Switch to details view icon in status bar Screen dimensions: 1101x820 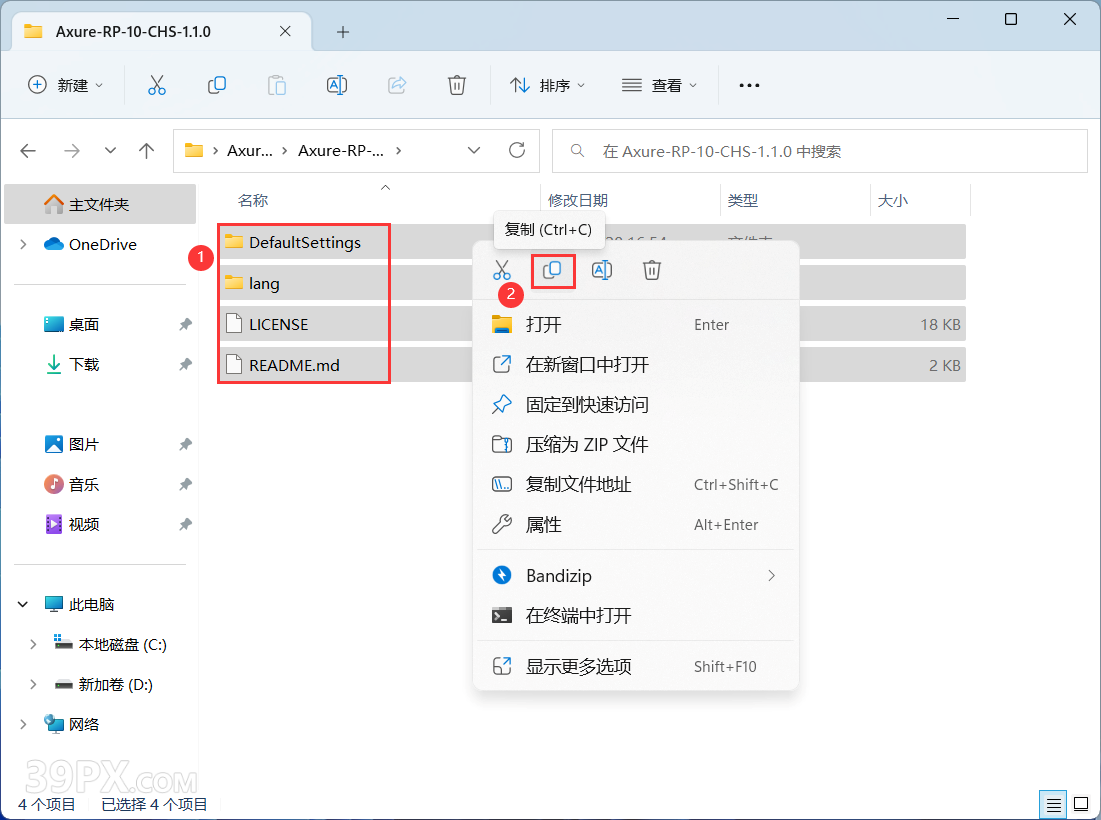click(1053, 805)
